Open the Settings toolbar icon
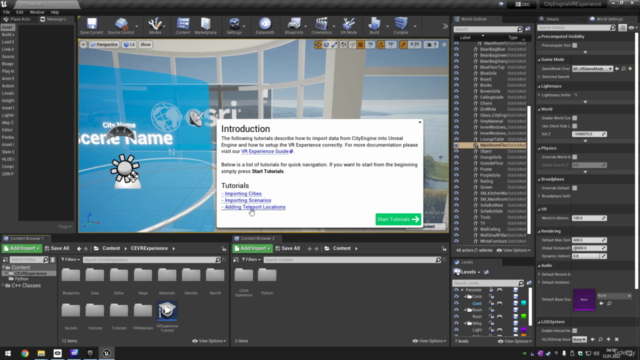This screenshot has height=360, width=640. tap(234, 26)
